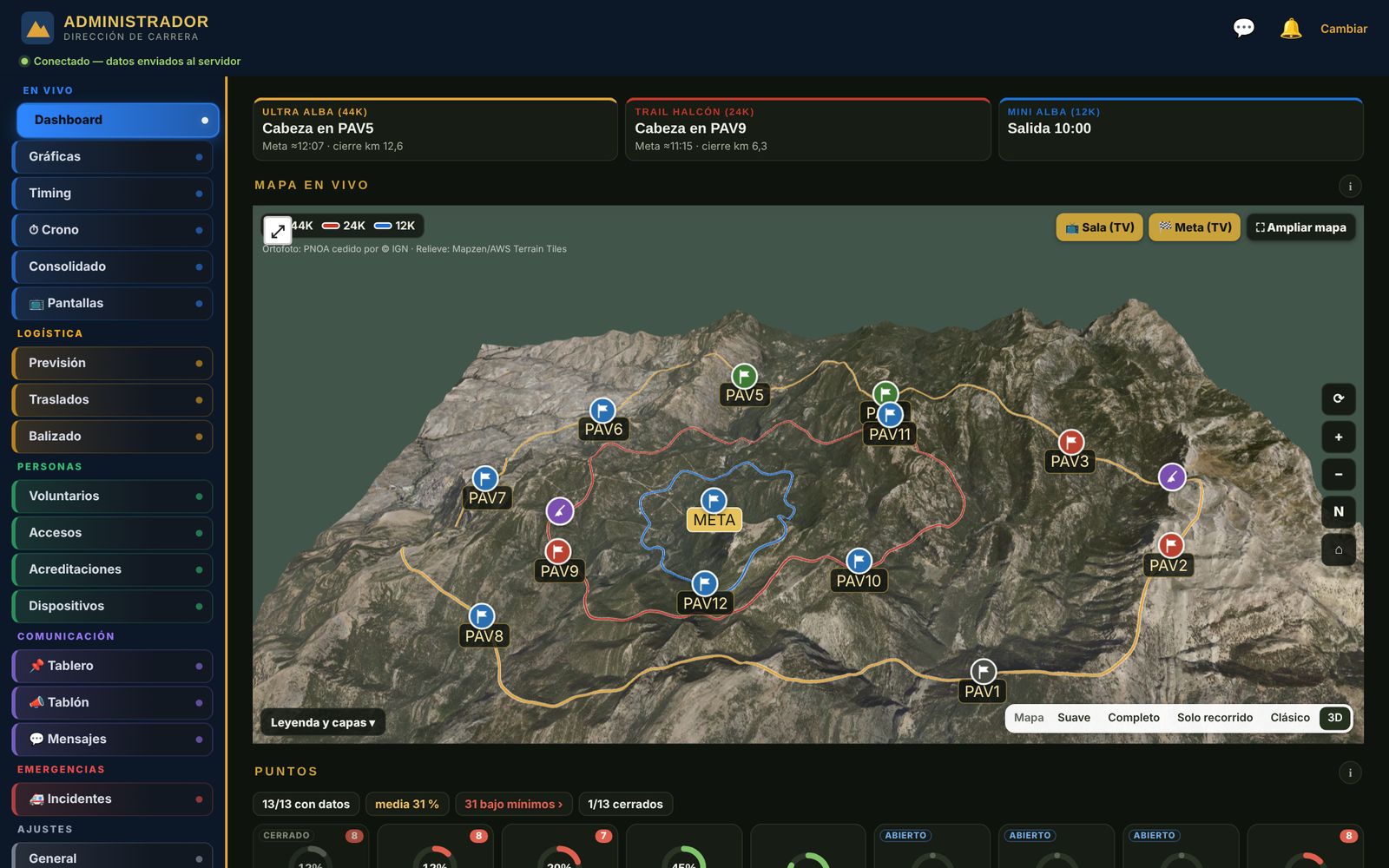Zoom out with the minus control
This screenshot has width=1389, height=868.
[x=1339, y=474]
